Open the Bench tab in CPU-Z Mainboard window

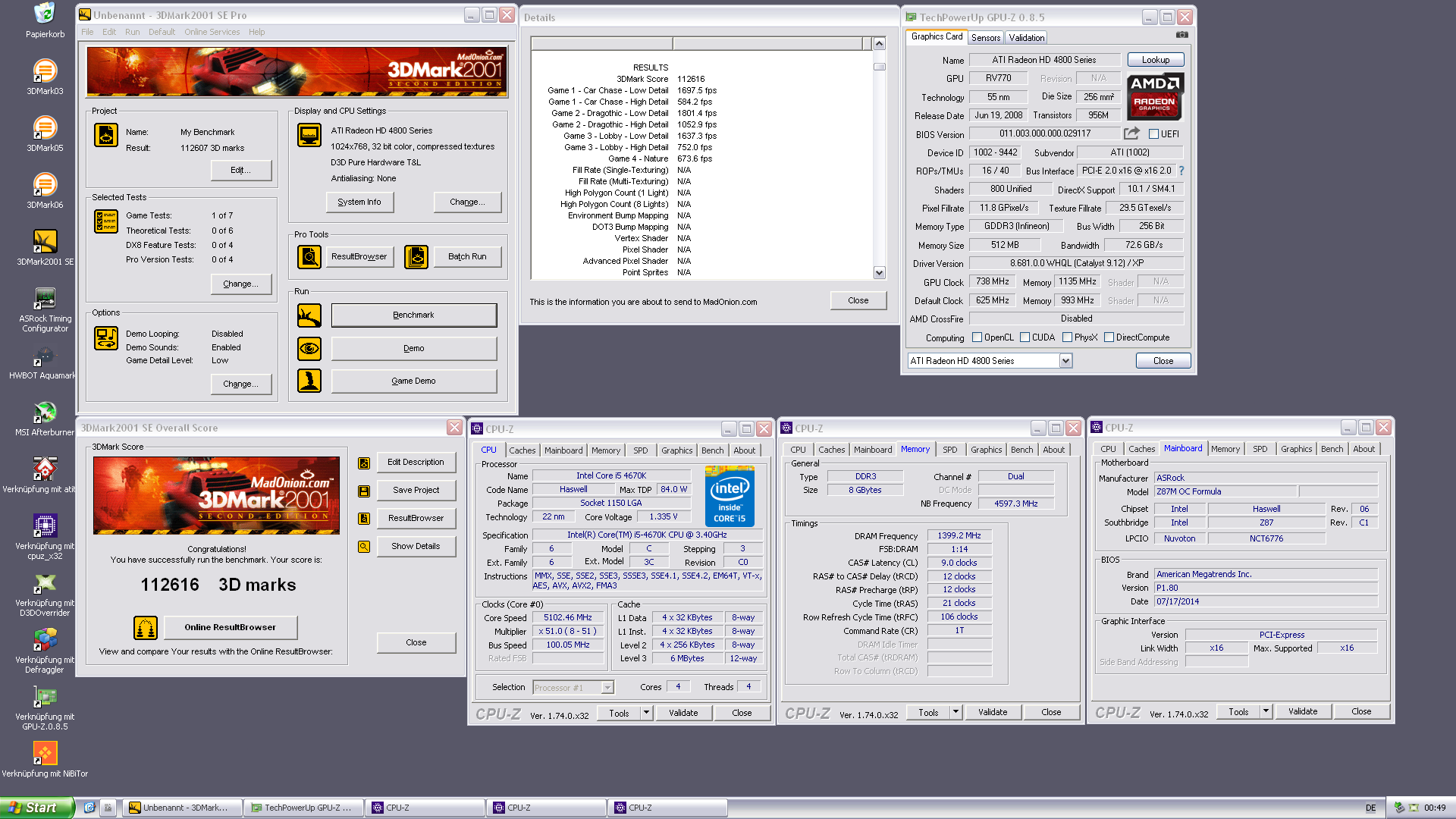(x=1332, y=449)
